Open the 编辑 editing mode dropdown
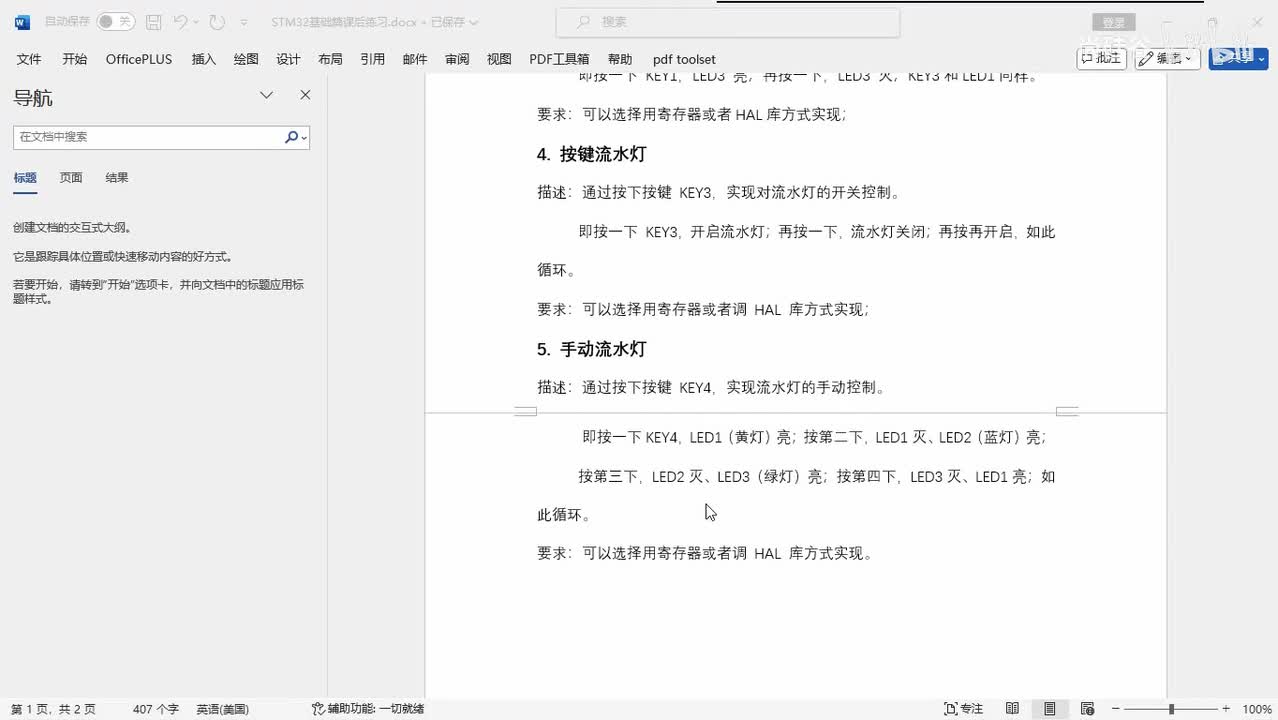Viewport: 1278px width, 720px height. point(1168,58)
